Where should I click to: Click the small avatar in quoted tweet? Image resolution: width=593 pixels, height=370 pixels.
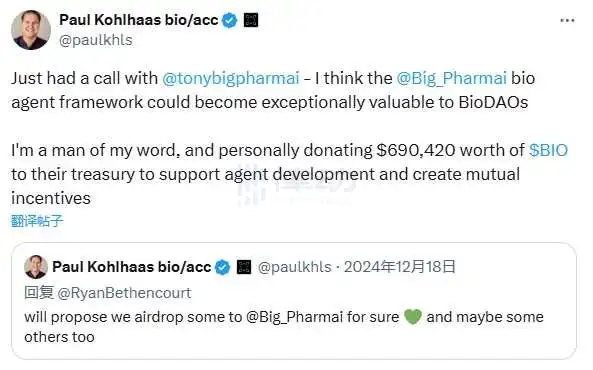pyautogui.click(x=36, y=267)
